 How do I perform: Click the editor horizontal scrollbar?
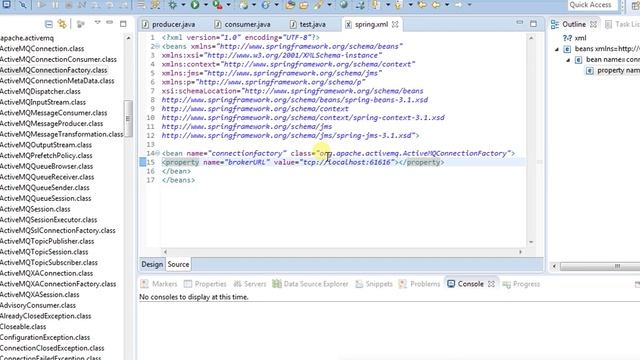tap(342, 252)
